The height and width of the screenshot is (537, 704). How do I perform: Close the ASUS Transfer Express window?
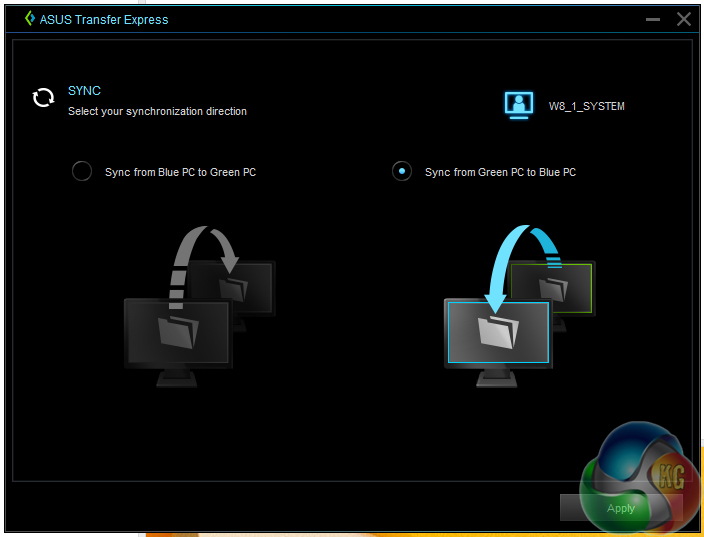coord(684,19)
